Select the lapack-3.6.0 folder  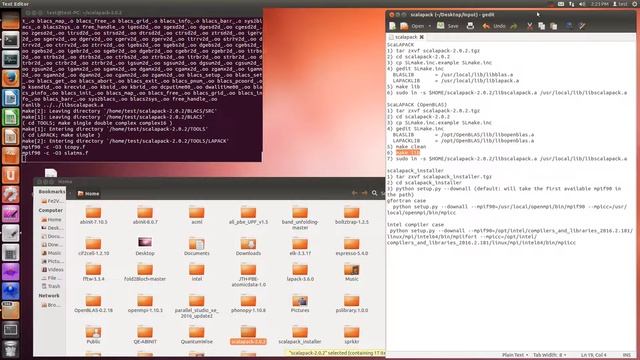coord(300,272)
